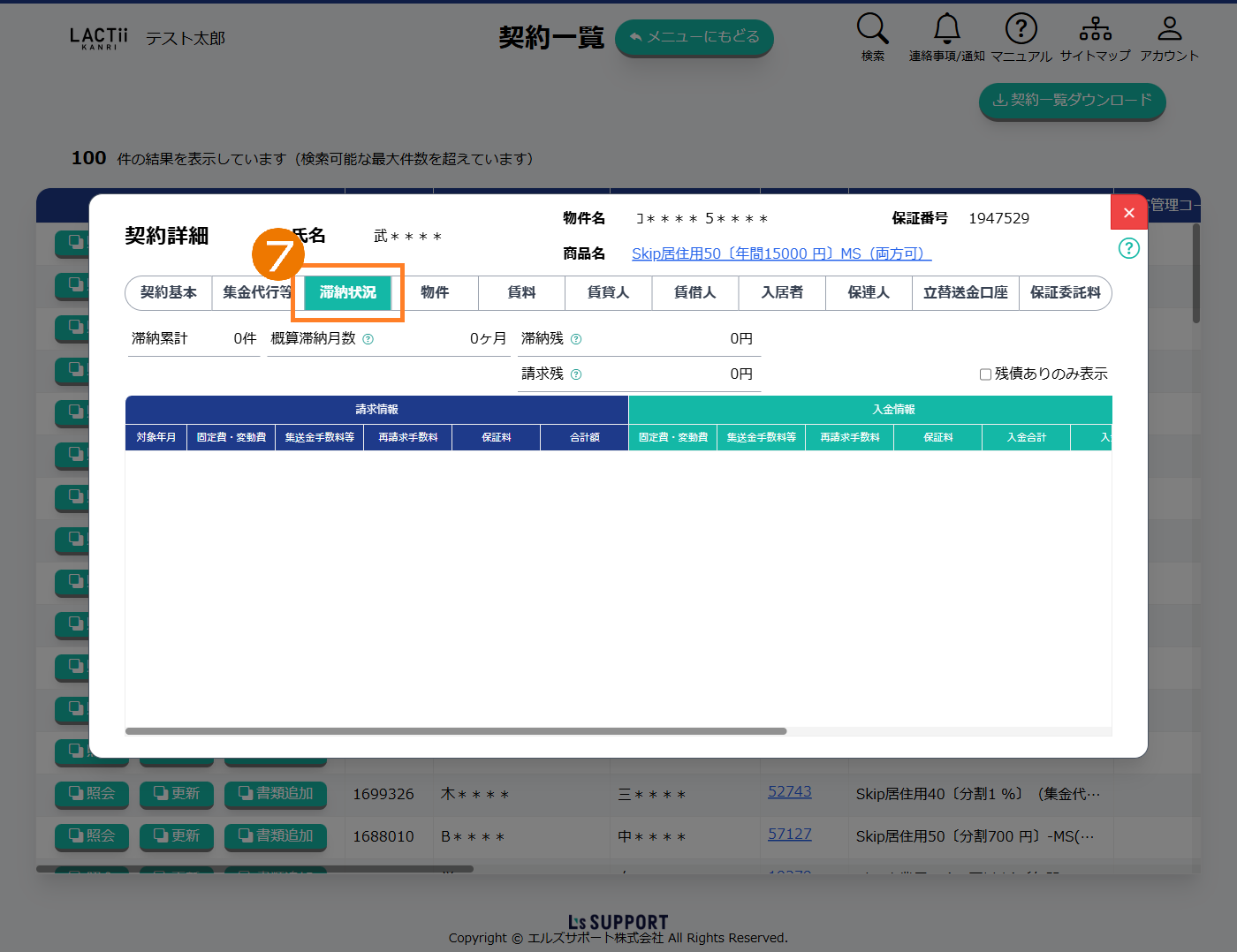
Task: Switch to the 立替送金口座 tab
Action: pos(965,293)
